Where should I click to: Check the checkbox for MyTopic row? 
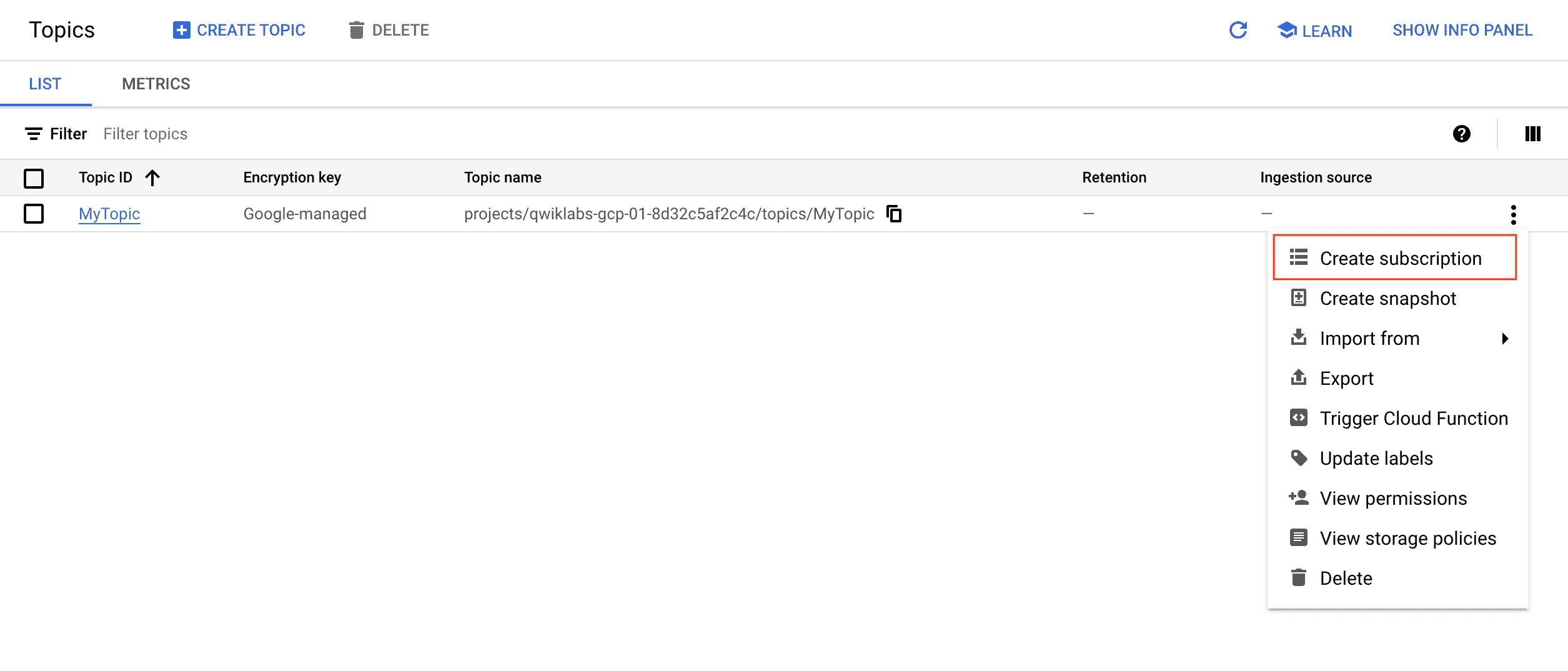[34, 214]
